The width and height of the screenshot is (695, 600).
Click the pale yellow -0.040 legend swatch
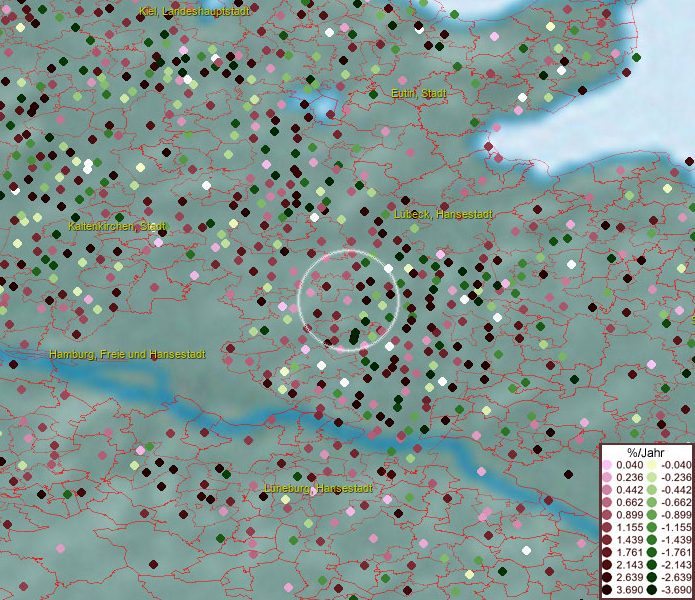click(652, 465)
